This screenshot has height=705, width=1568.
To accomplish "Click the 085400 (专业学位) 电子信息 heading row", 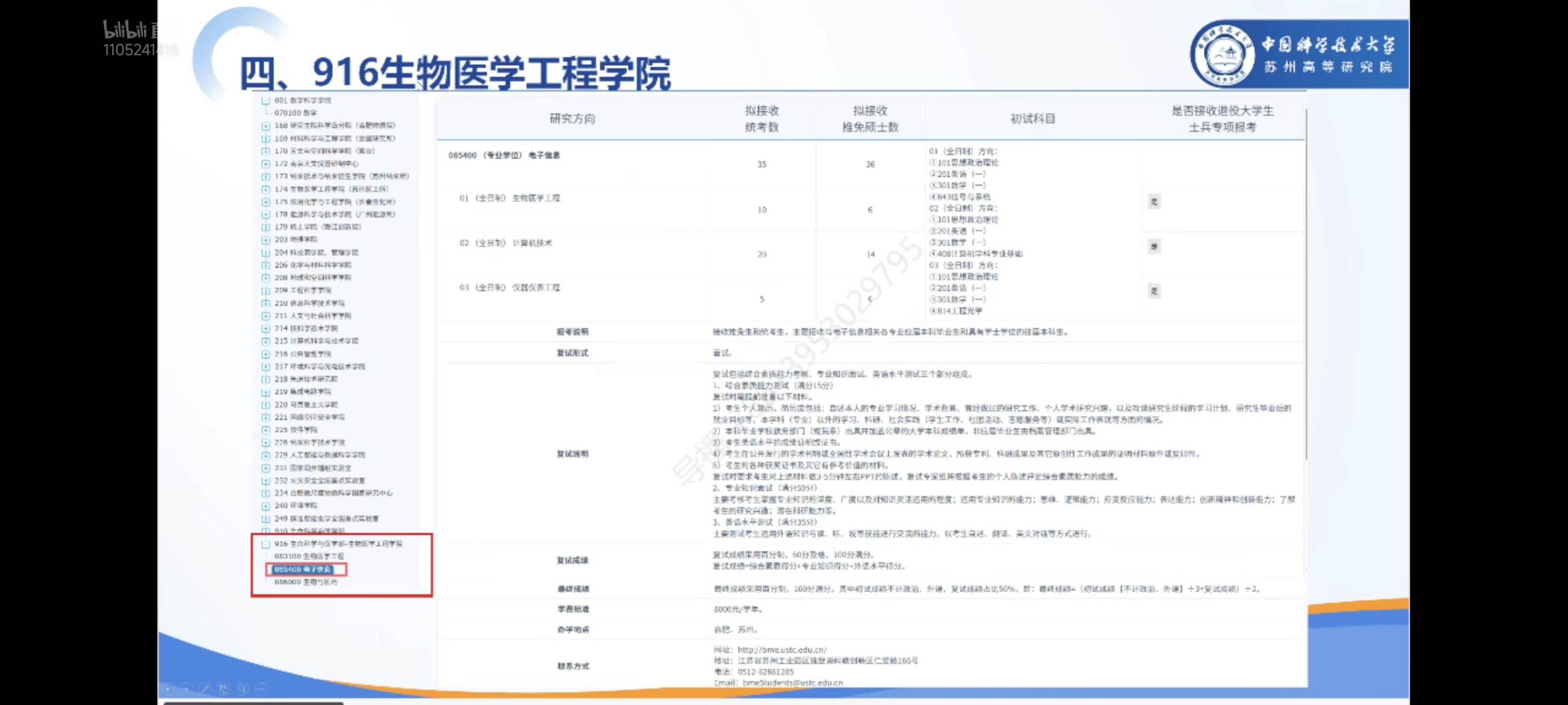I will (x=504, y=155).
